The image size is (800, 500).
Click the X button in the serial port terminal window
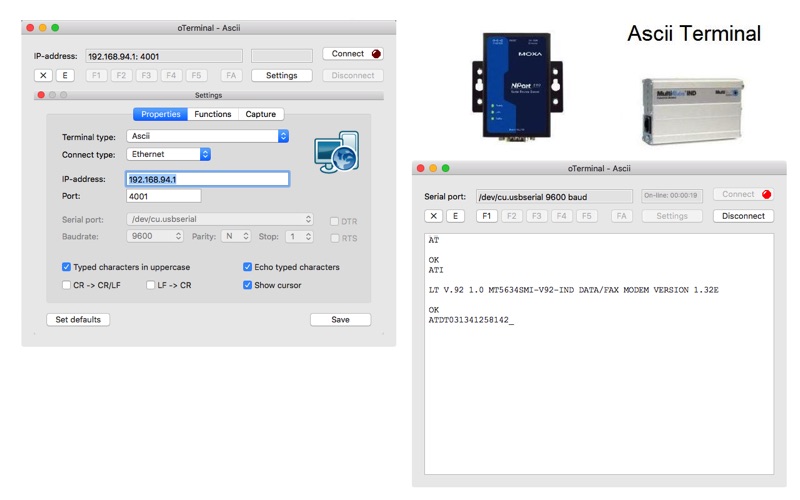tap(434, 216)
